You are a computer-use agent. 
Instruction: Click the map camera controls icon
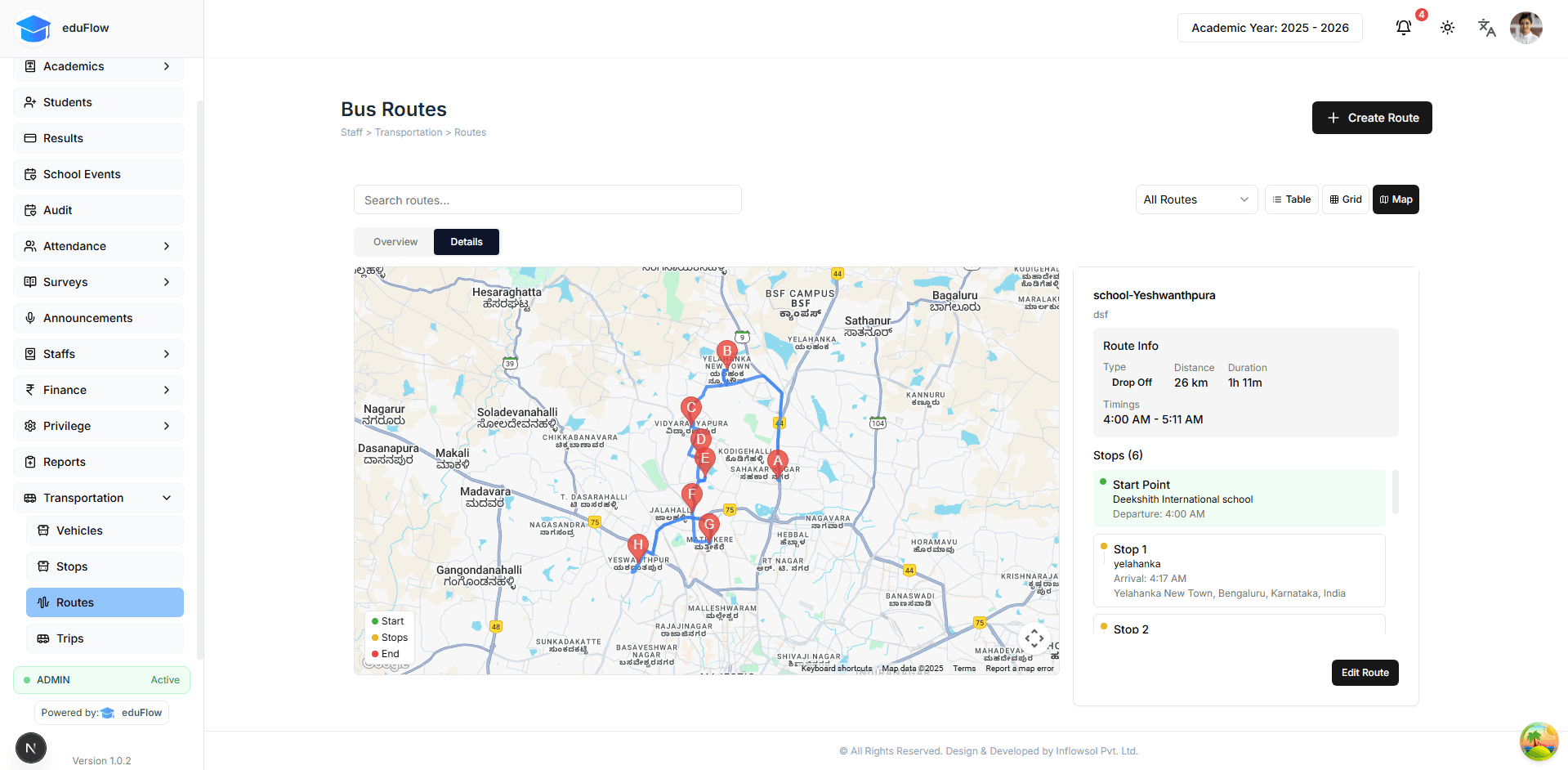pos(1034,638)
